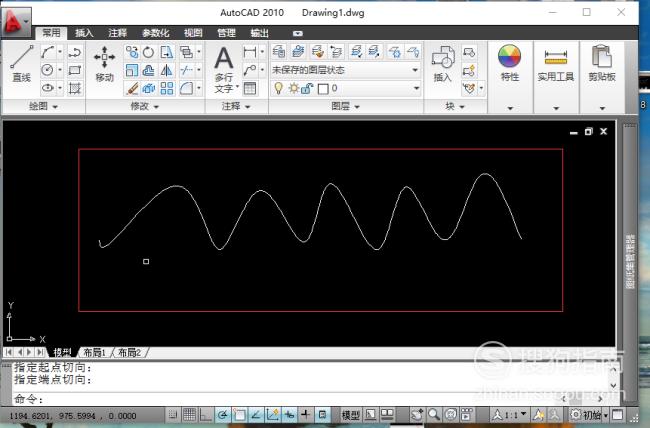Select the Linear dimension tool
650x428 pixels.
pos(250,52)
